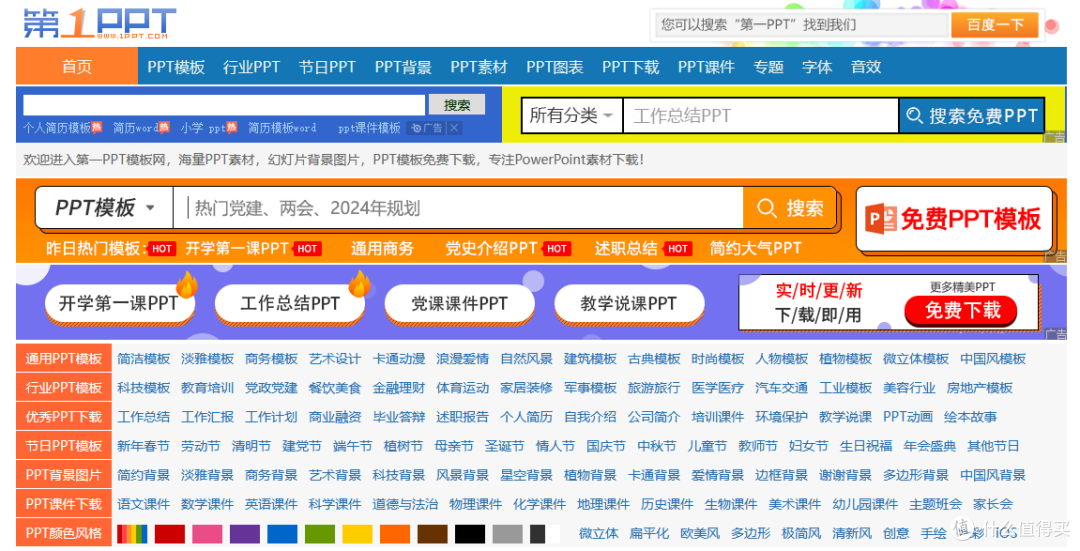
Task: Open the 数学课件 link
Action: (207, 503)
